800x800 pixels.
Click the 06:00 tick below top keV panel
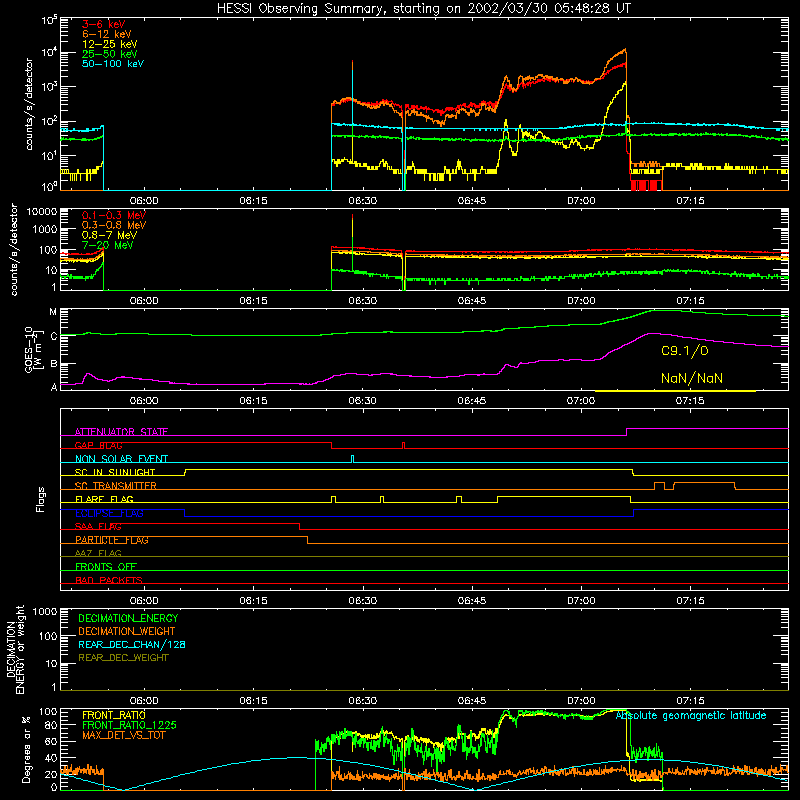144,201
